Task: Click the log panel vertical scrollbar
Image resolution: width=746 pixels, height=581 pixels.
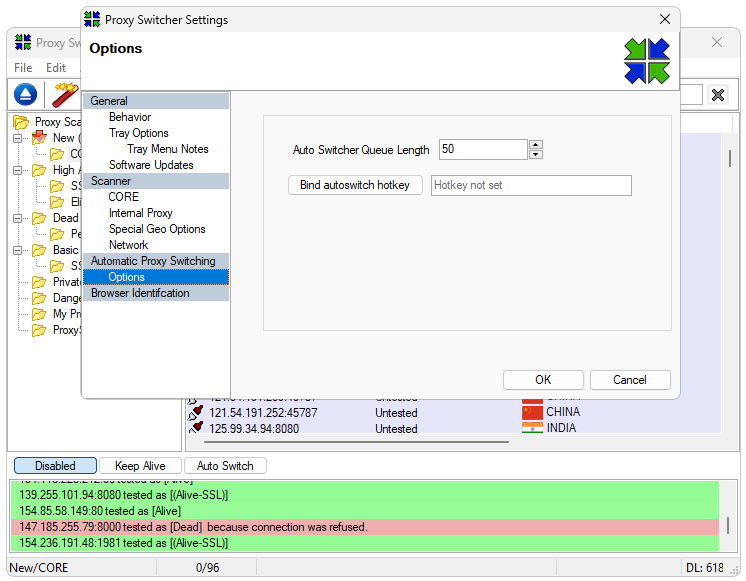Action: pos(727,526)
